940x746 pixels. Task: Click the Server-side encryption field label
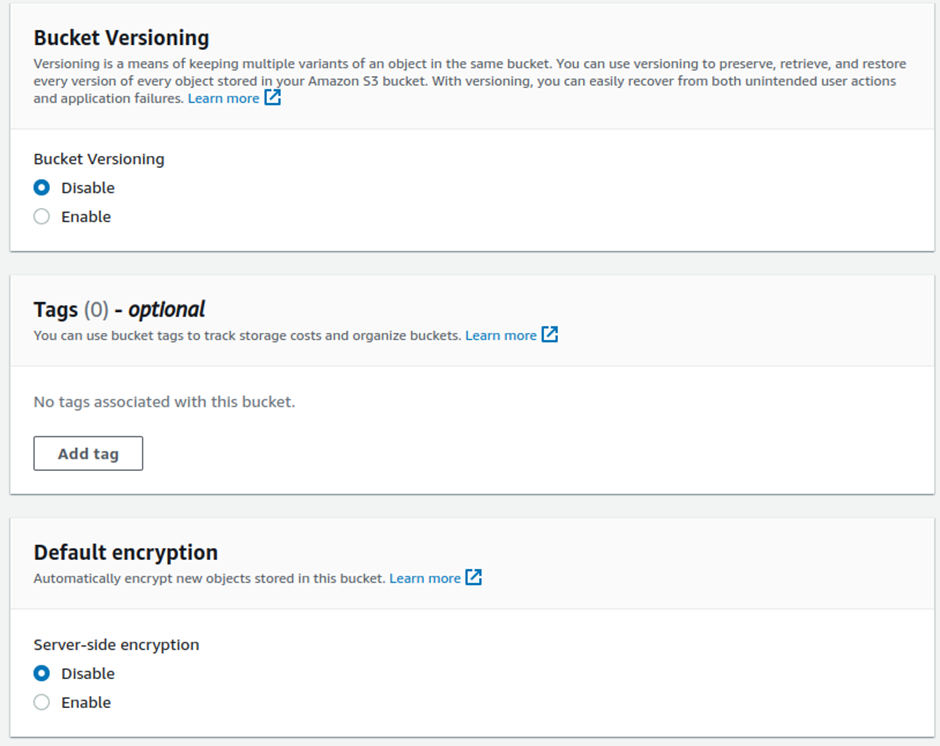116,645
